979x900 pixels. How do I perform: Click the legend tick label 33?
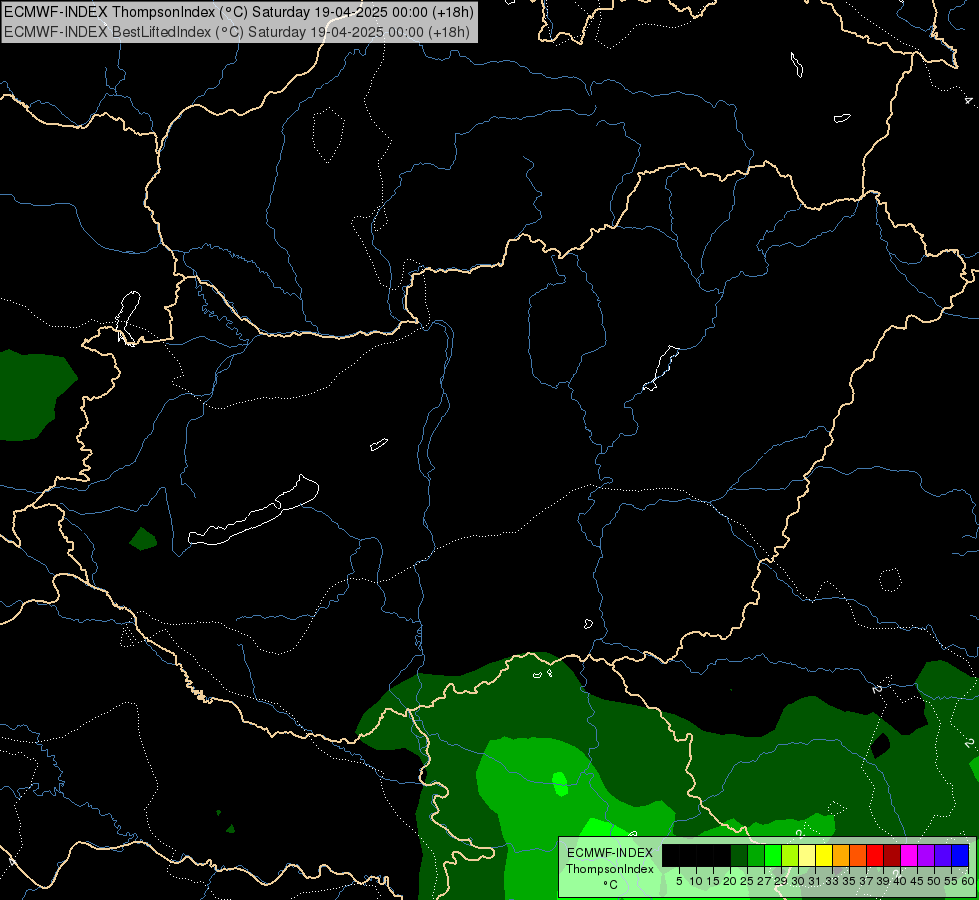(x=832, y=881)
